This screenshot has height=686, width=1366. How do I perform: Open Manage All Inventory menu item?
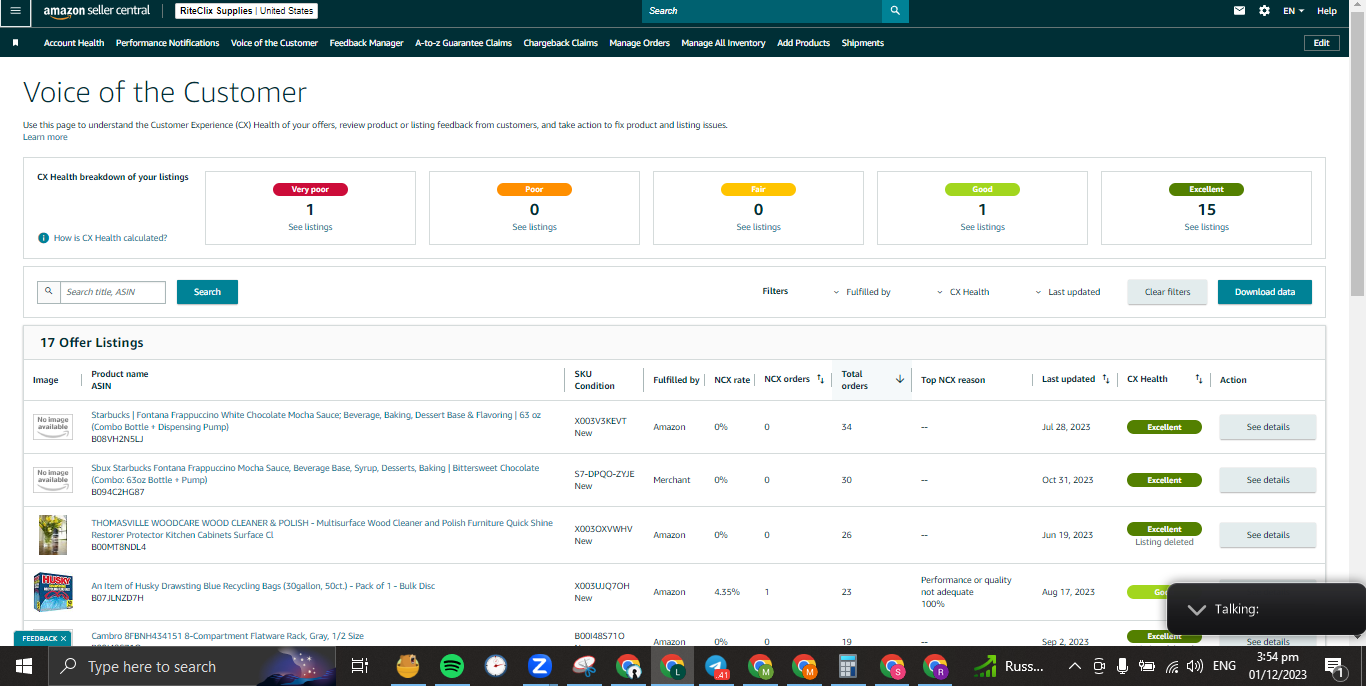coord(723,43)
